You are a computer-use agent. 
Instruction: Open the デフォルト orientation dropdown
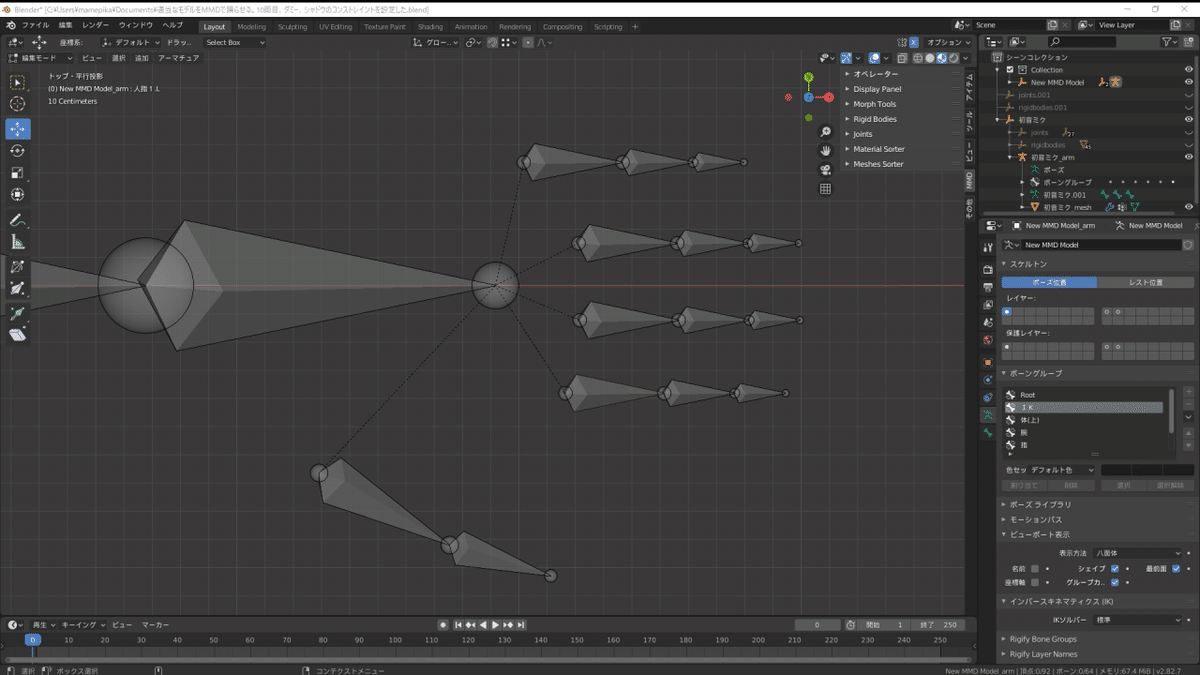(130, 43)
